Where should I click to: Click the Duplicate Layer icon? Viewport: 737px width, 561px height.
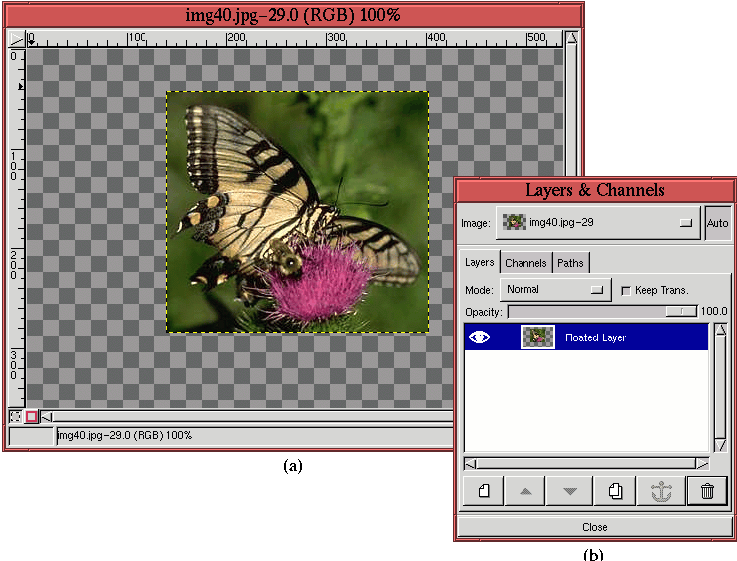tap(615, 491)
